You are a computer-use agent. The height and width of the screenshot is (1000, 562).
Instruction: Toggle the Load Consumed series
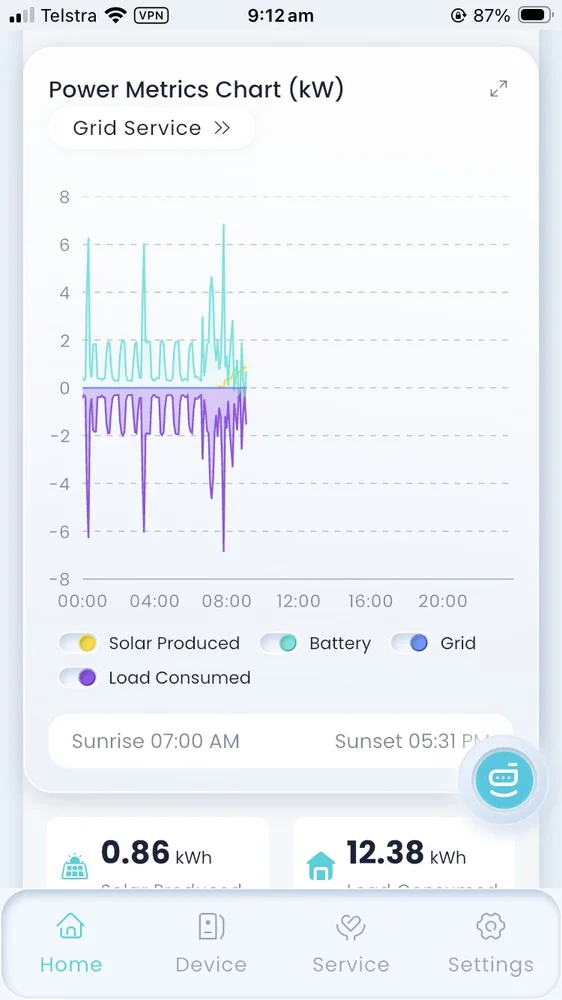pyautogui.click(x=78, y=677)
